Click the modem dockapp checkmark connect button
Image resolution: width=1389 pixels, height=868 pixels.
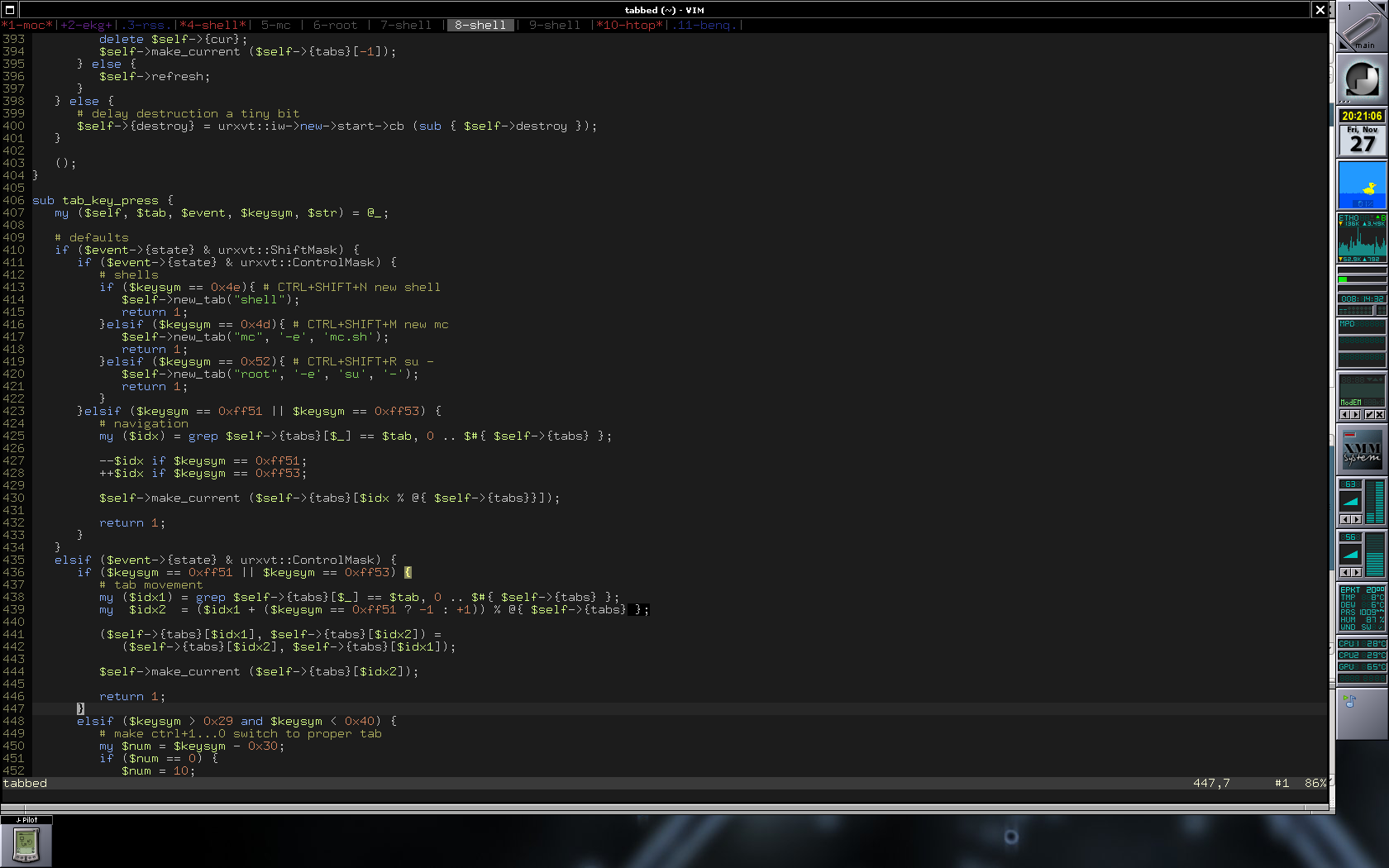pyautogui.click(x=1369, y=414)
